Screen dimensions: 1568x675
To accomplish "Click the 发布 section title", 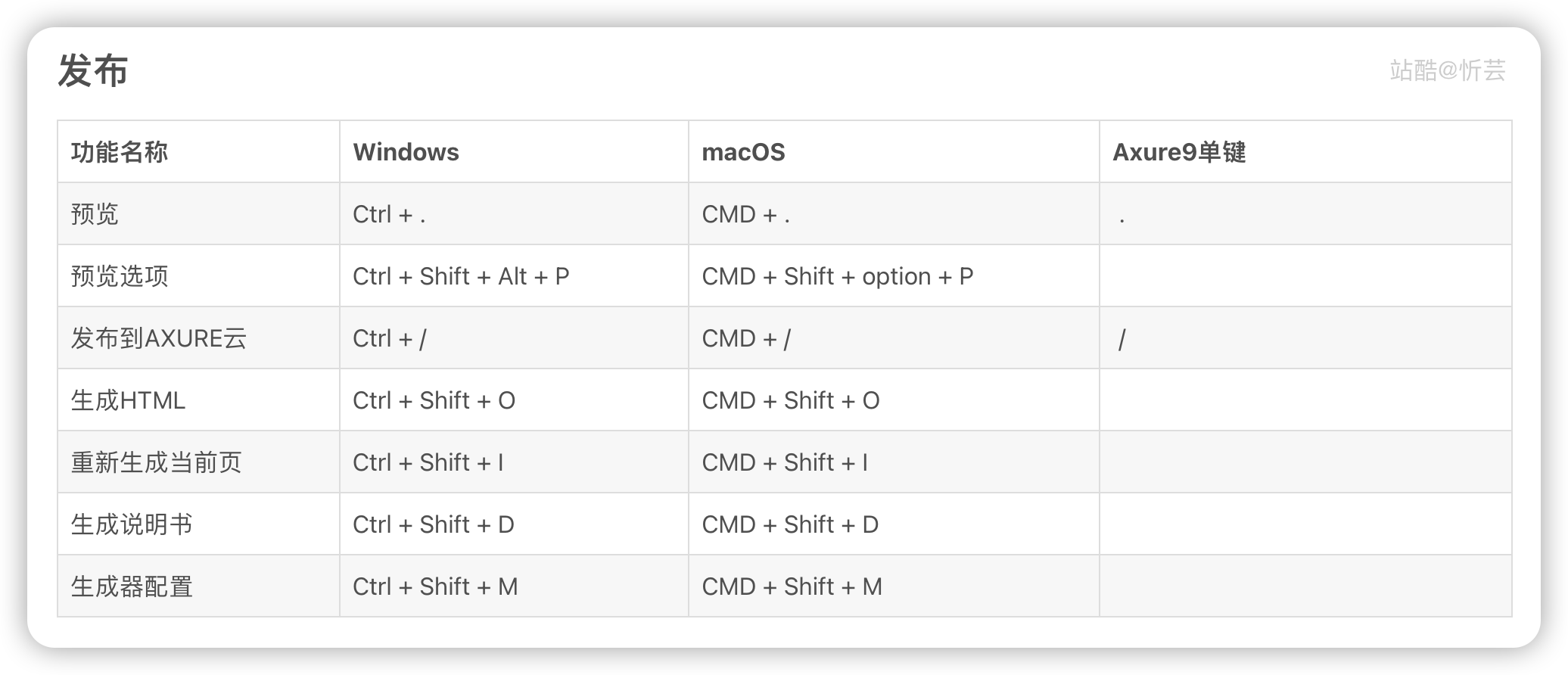I will click(x=93, y=71).
